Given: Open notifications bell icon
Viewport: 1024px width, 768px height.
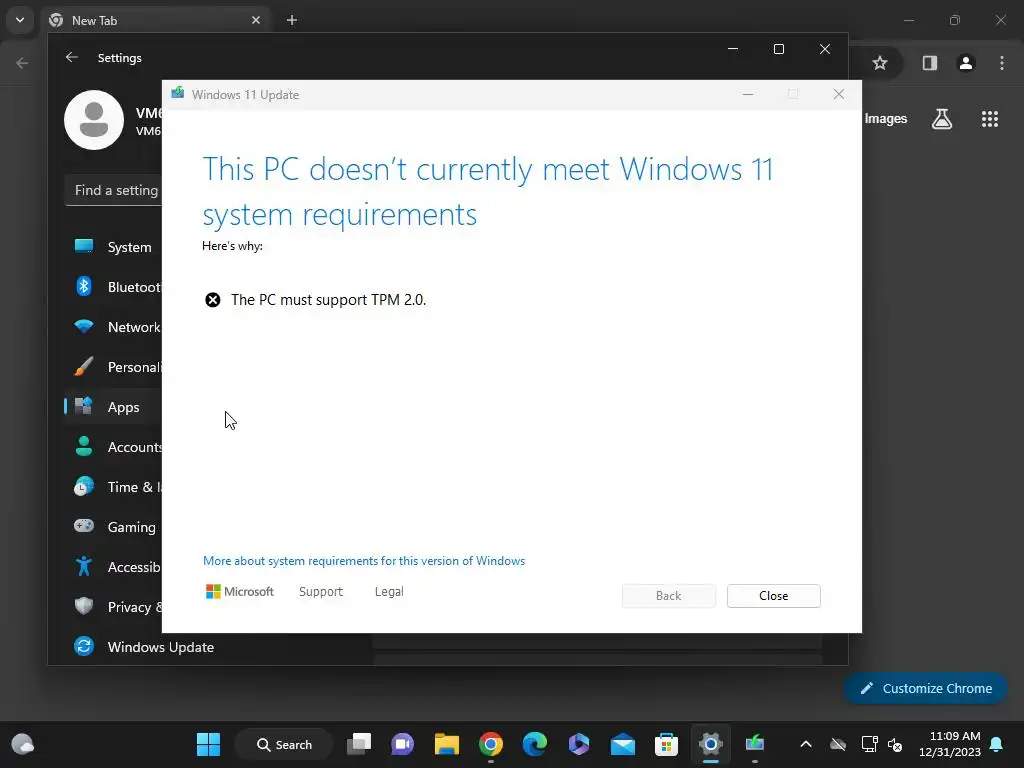Looking at the screenshot, I should click(x=997, y=744).
